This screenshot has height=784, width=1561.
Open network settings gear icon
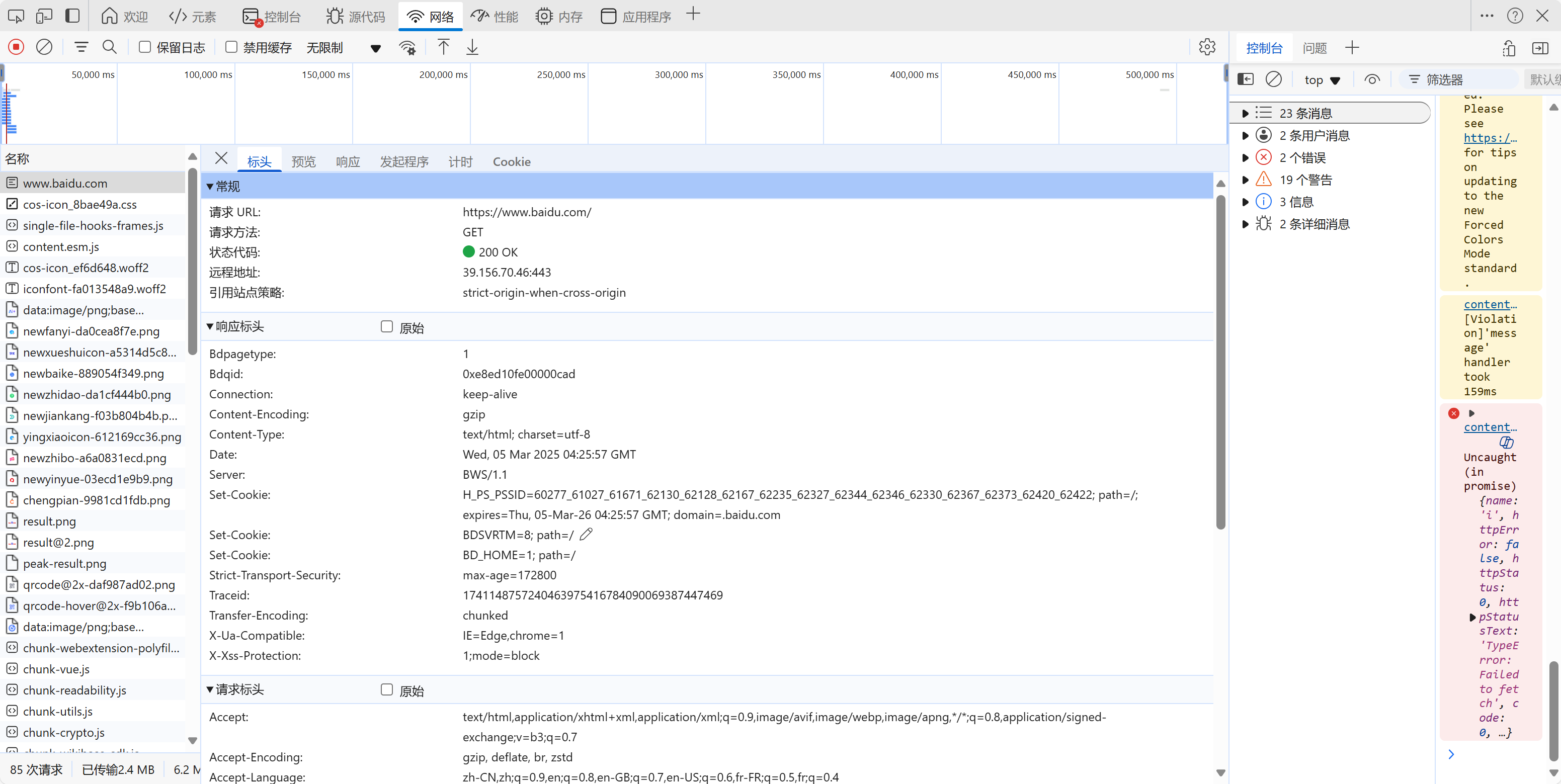pyautogui.click(x=1206, y=47)
